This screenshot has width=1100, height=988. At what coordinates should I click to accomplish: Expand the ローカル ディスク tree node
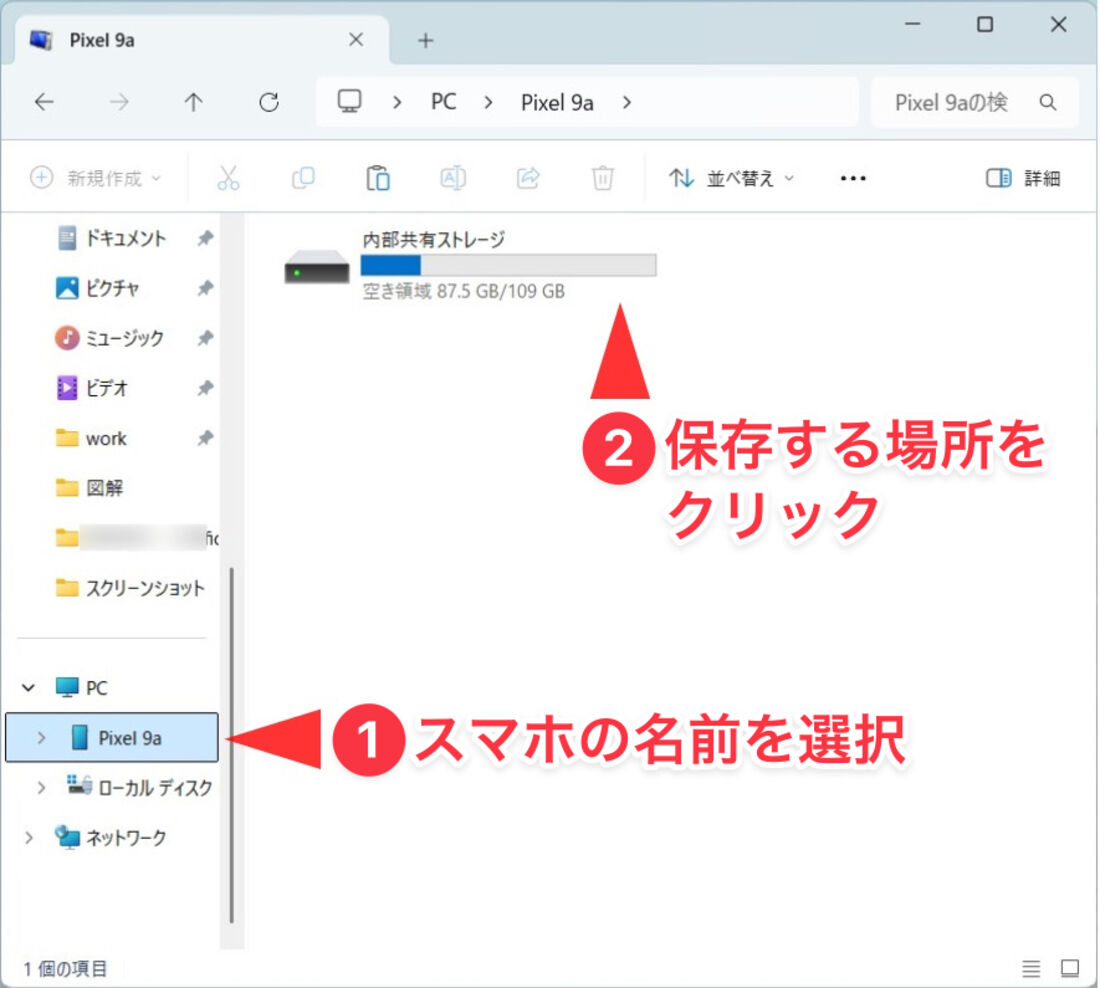[x=41, y=787]
